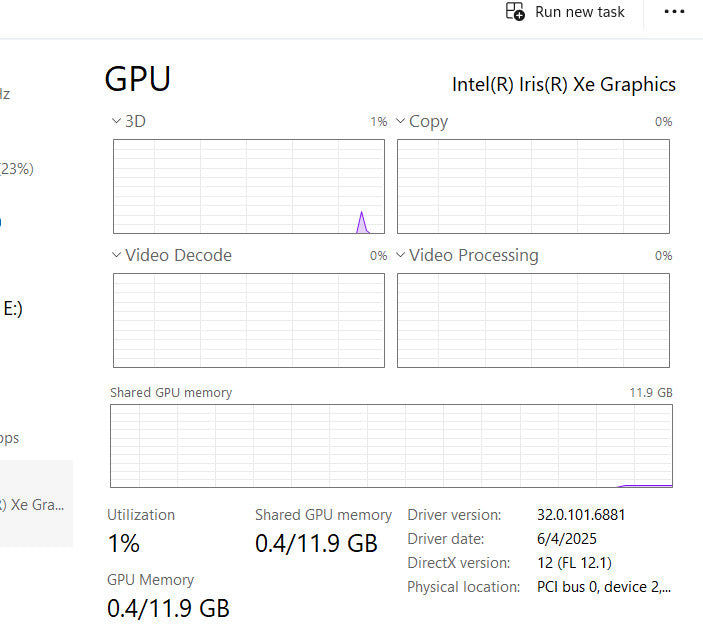Click the "Run new task" text label
This screenshot has width=703, height=642.
(579, 12)
